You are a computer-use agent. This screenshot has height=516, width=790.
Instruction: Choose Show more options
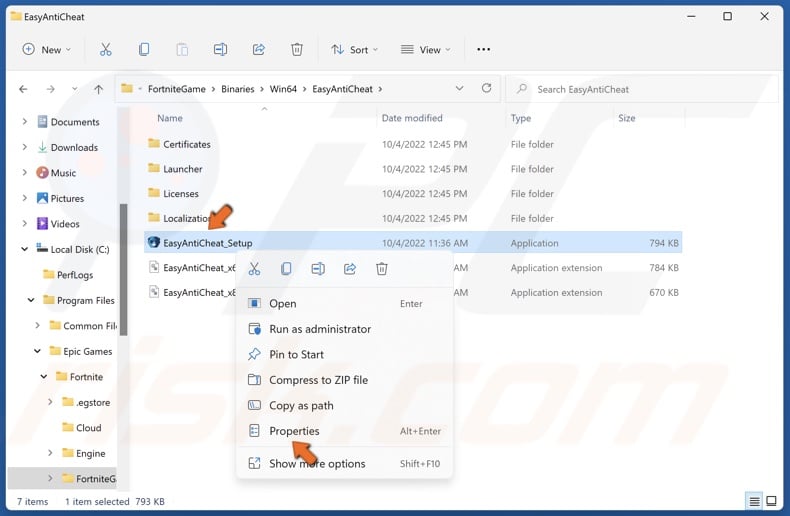pyautogui.click(x=344, y=464)
